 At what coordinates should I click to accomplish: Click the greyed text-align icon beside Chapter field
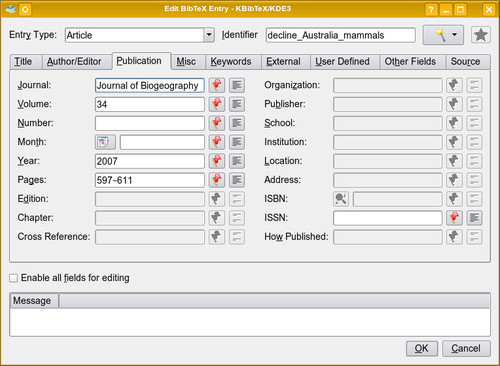point(237,218)
